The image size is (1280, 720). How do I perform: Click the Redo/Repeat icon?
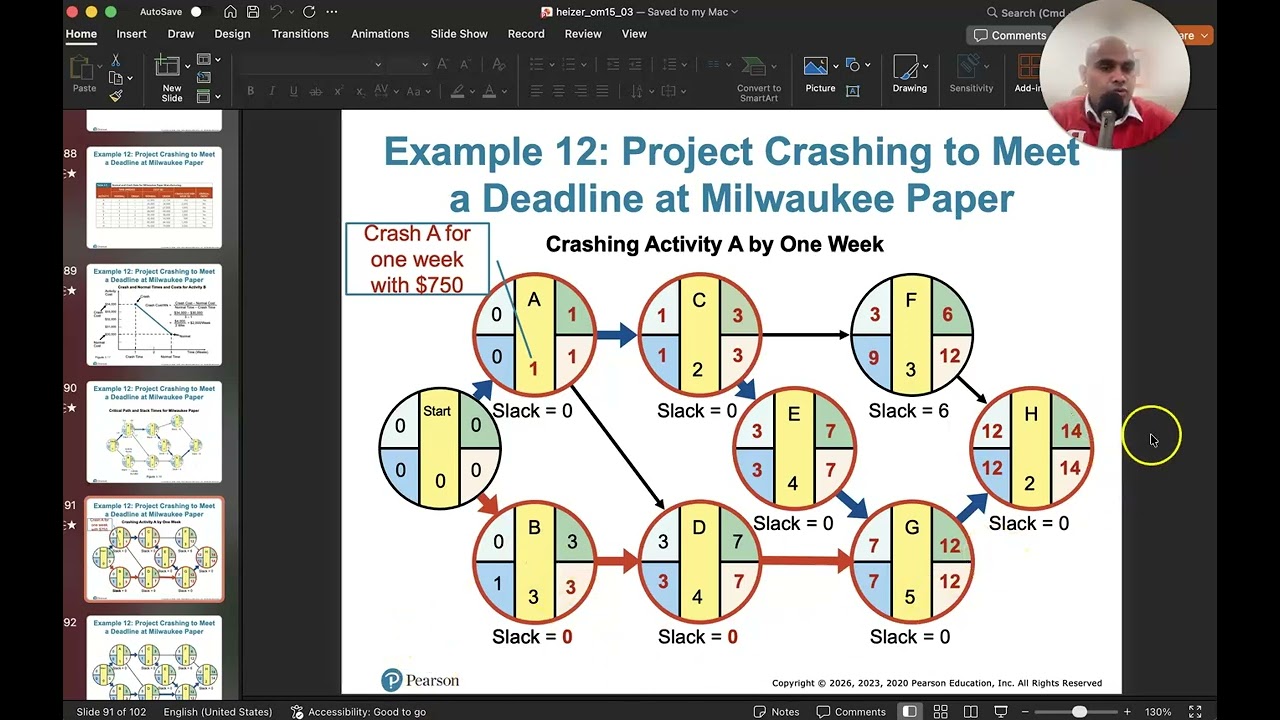309,12
